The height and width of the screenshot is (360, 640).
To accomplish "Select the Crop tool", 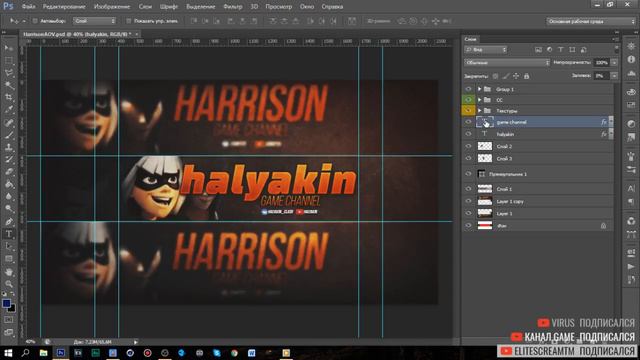I will coord(9,97).
